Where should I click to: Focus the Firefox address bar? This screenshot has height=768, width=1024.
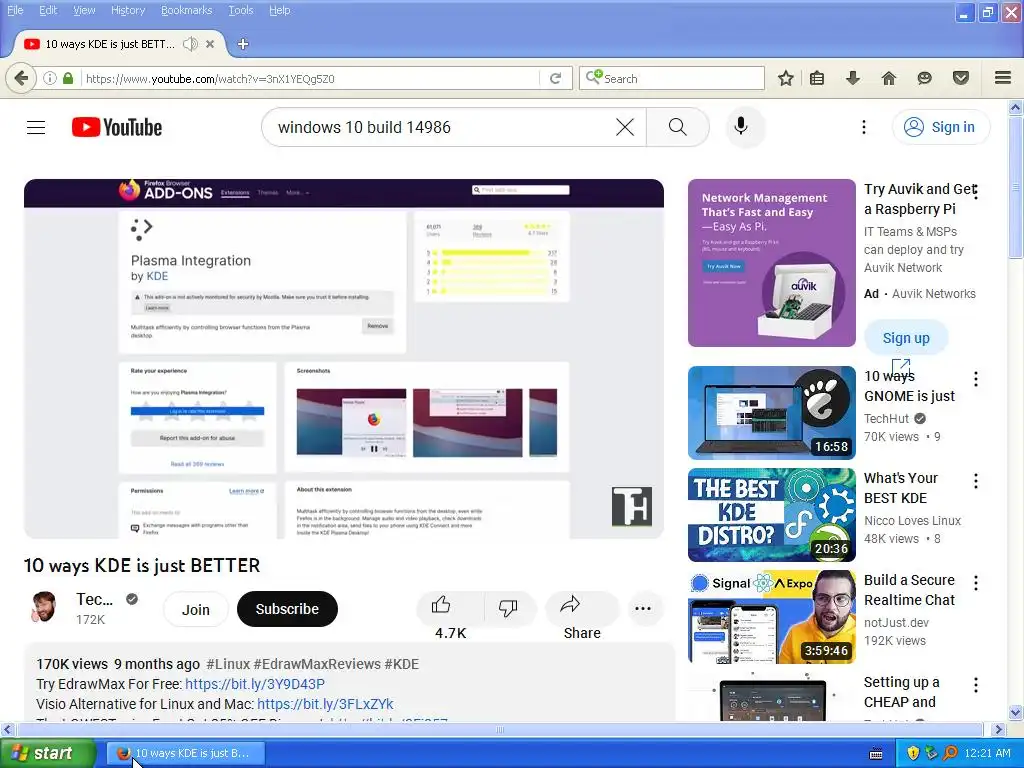pos(311,78)
